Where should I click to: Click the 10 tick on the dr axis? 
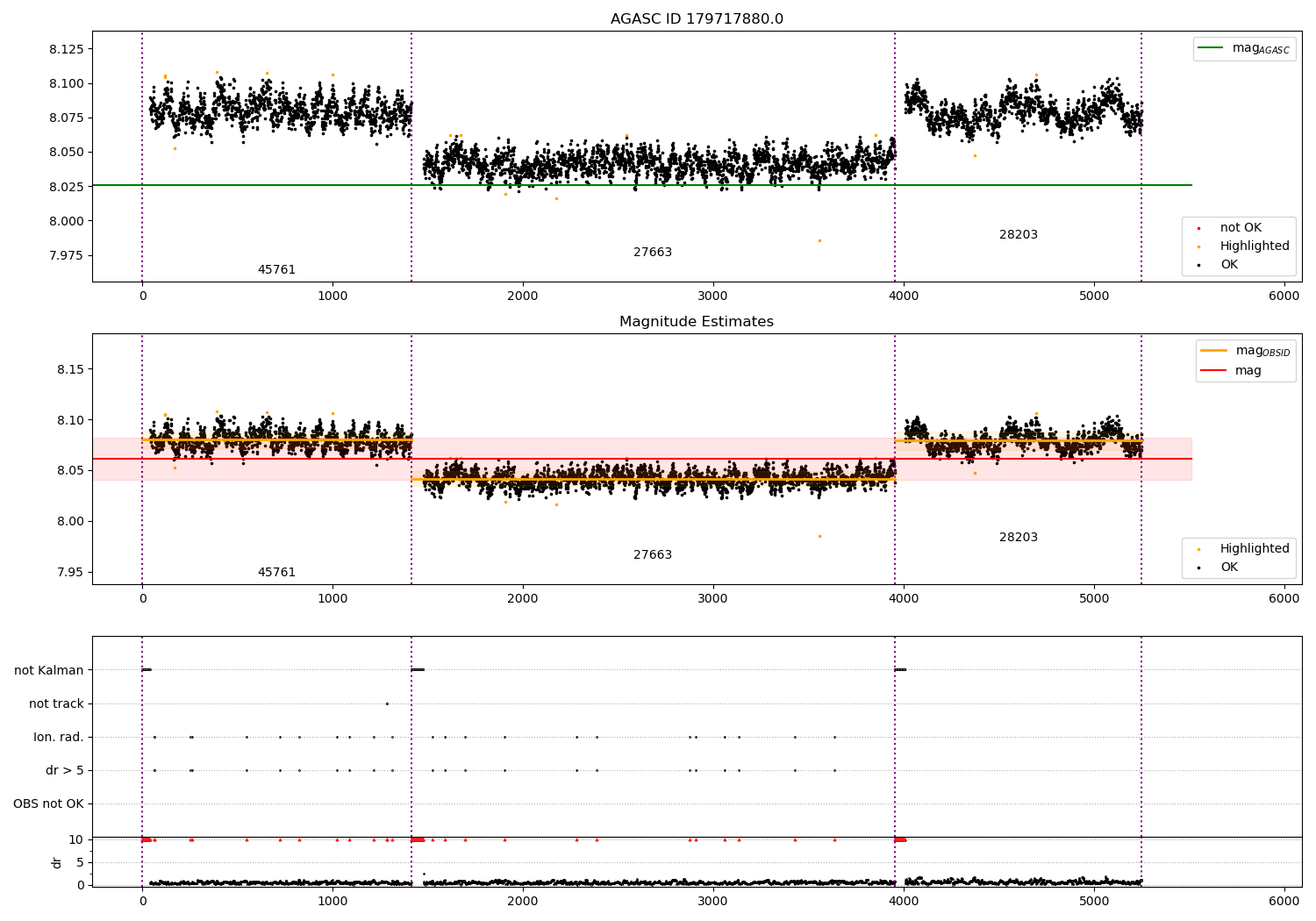76,839
